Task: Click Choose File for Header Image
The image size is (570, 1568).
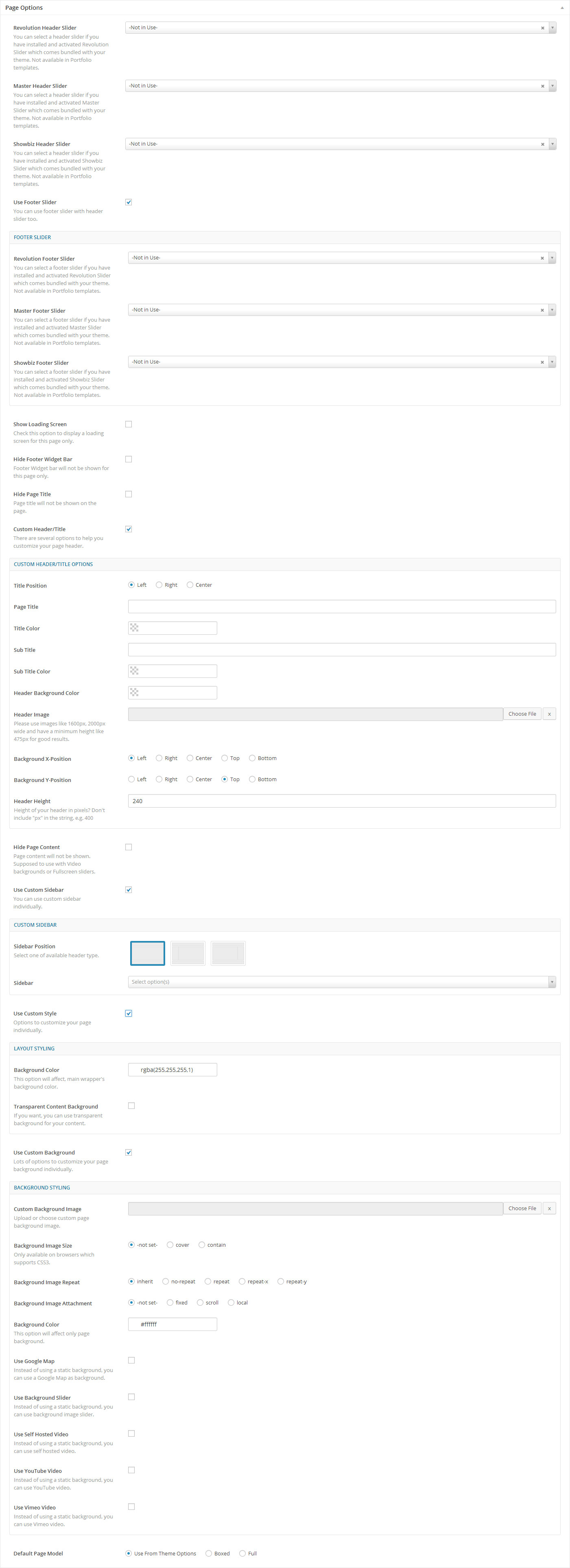Action: coord(522,714)
